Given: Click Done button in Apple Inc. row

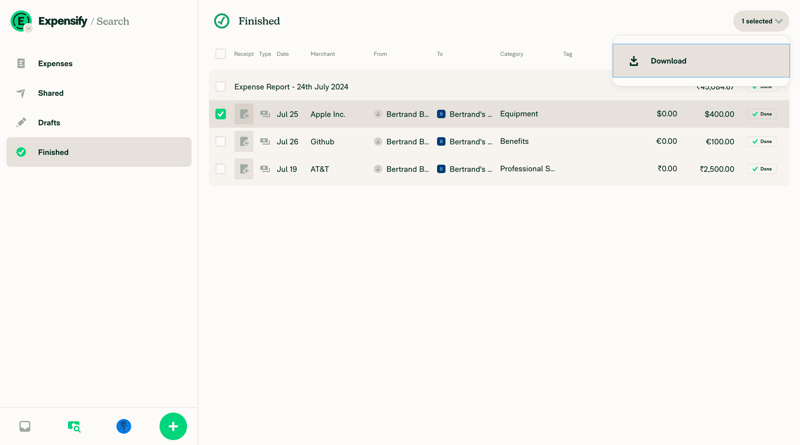Looking at the screenshot, I should tap(762, 114).
